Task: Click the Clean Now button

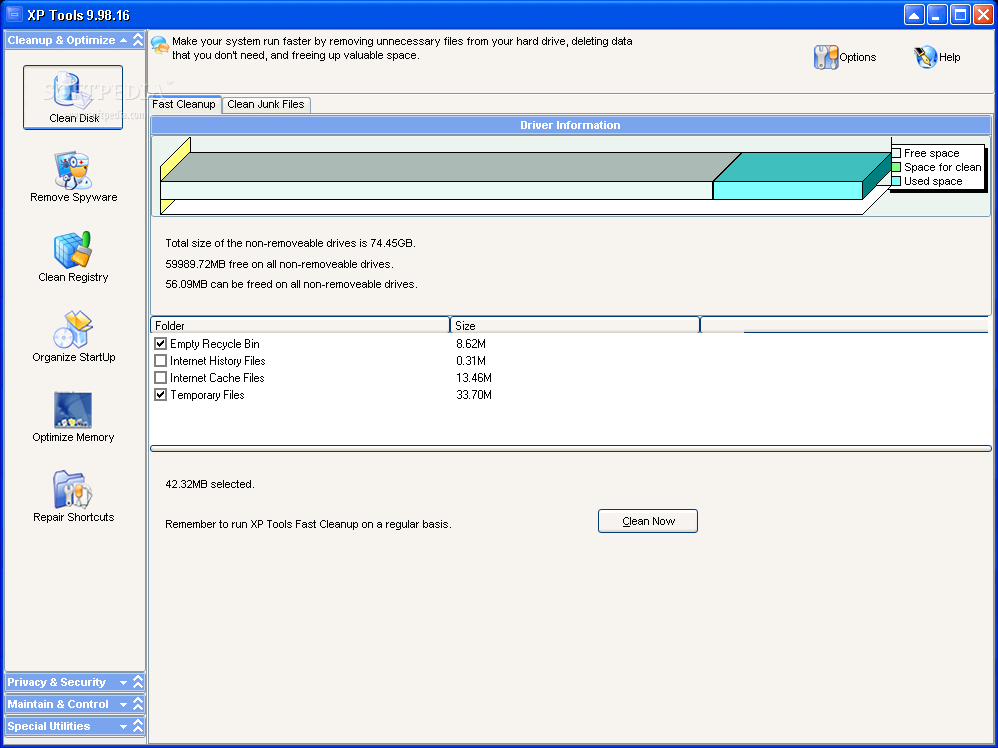Action: (x=648, y=521)
